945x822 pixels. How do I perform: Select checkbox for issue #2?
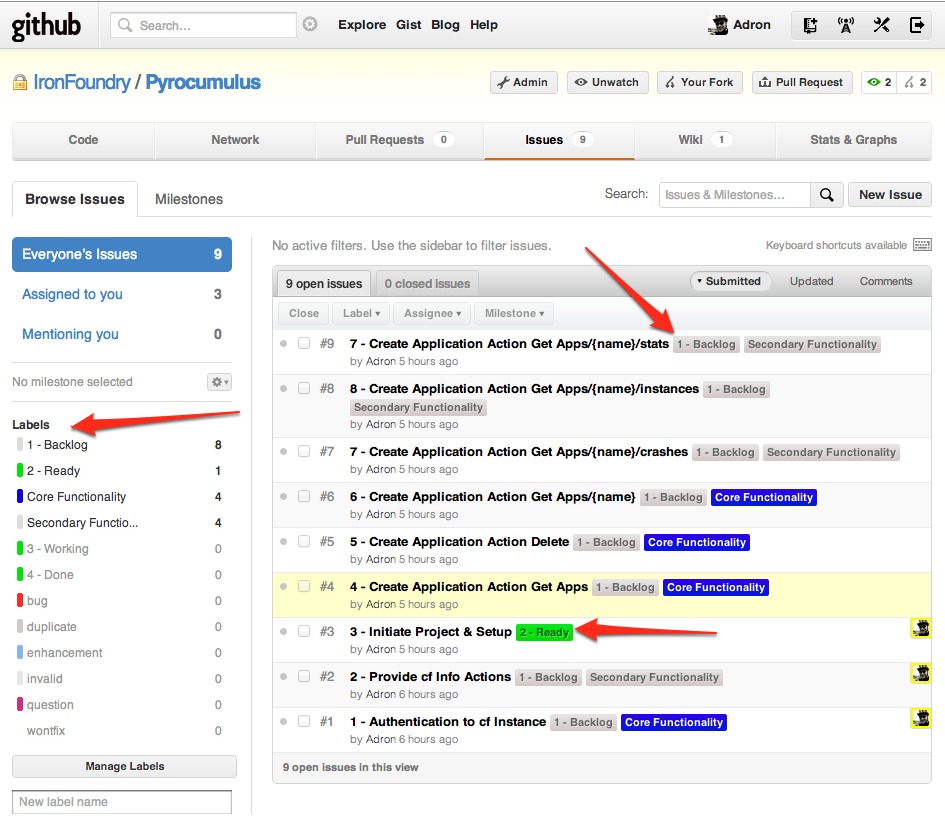(304, 676)
